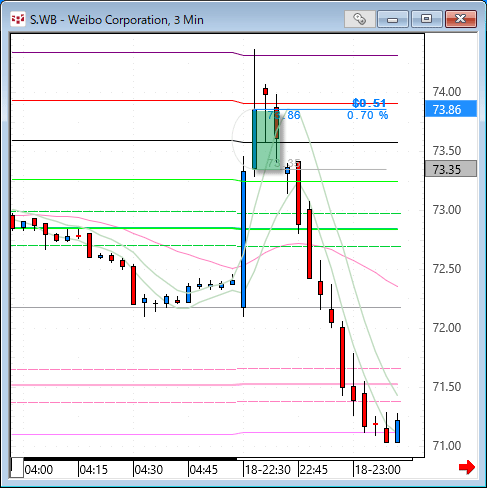Select the gray 73.35 price tag

[x=451, y=169]
